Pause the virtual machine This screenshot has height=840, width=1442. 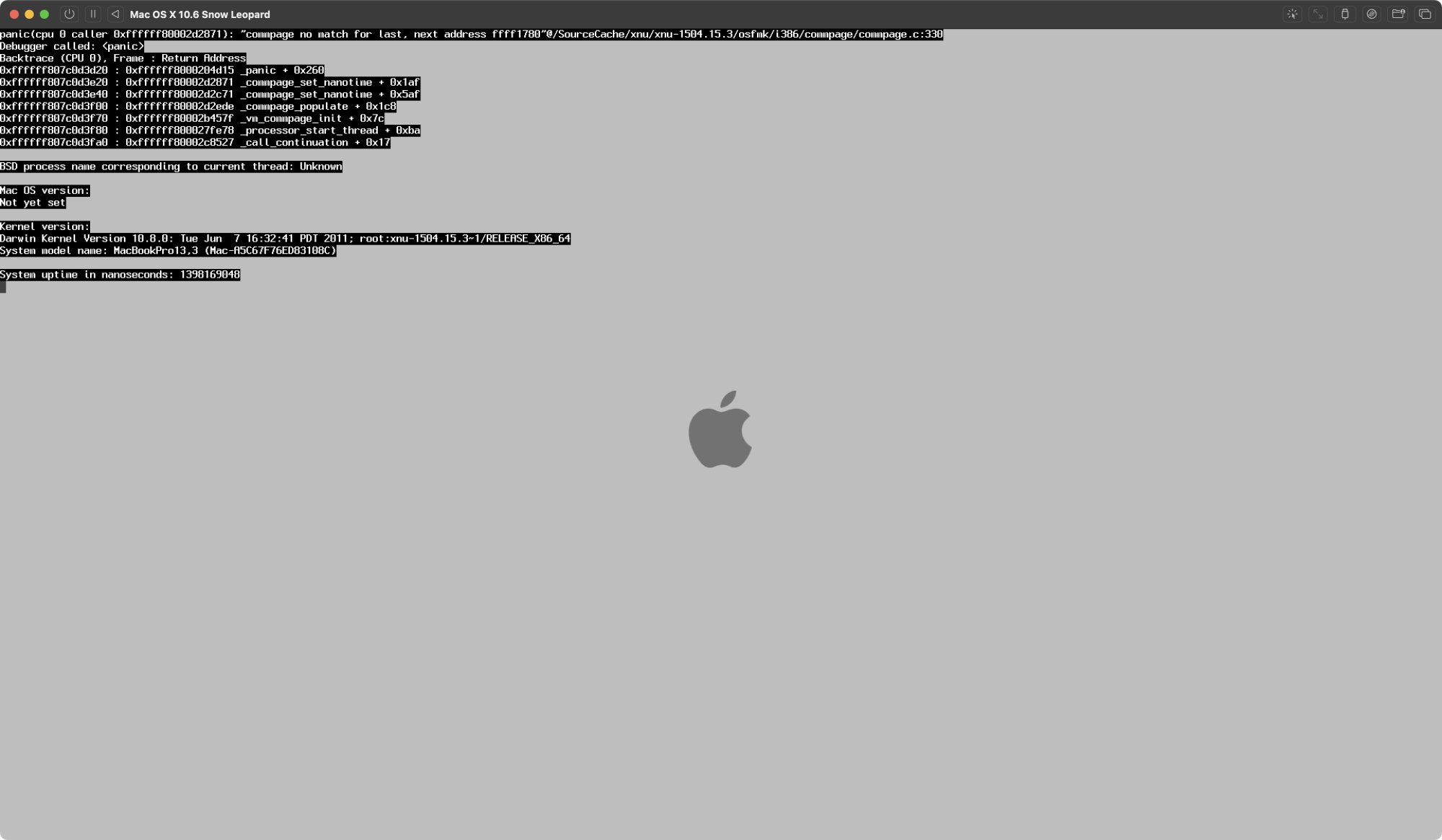[x=93, y=14]
